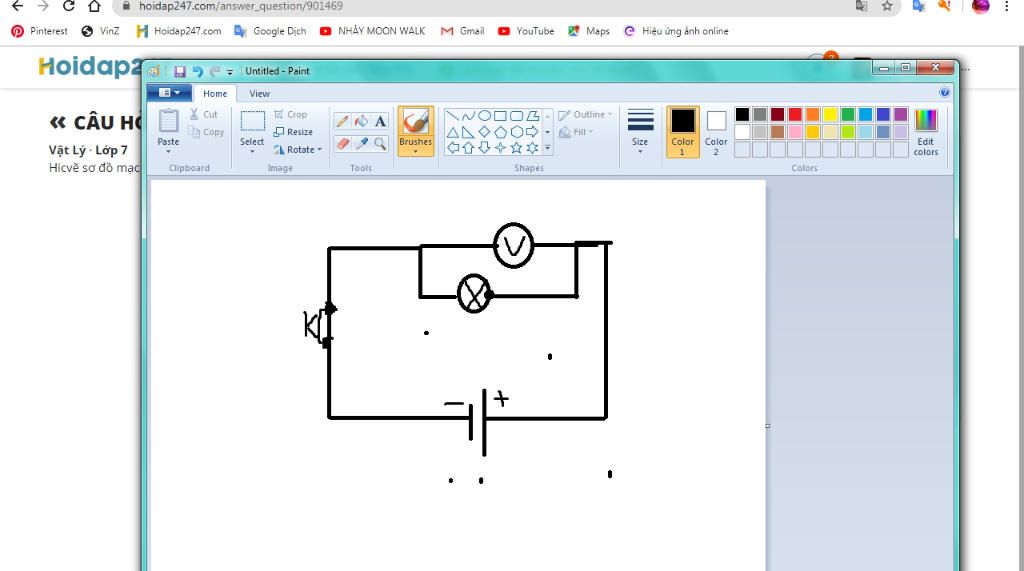
Task: Open the Maps bookmark
Action: click(x=588, y=31)
